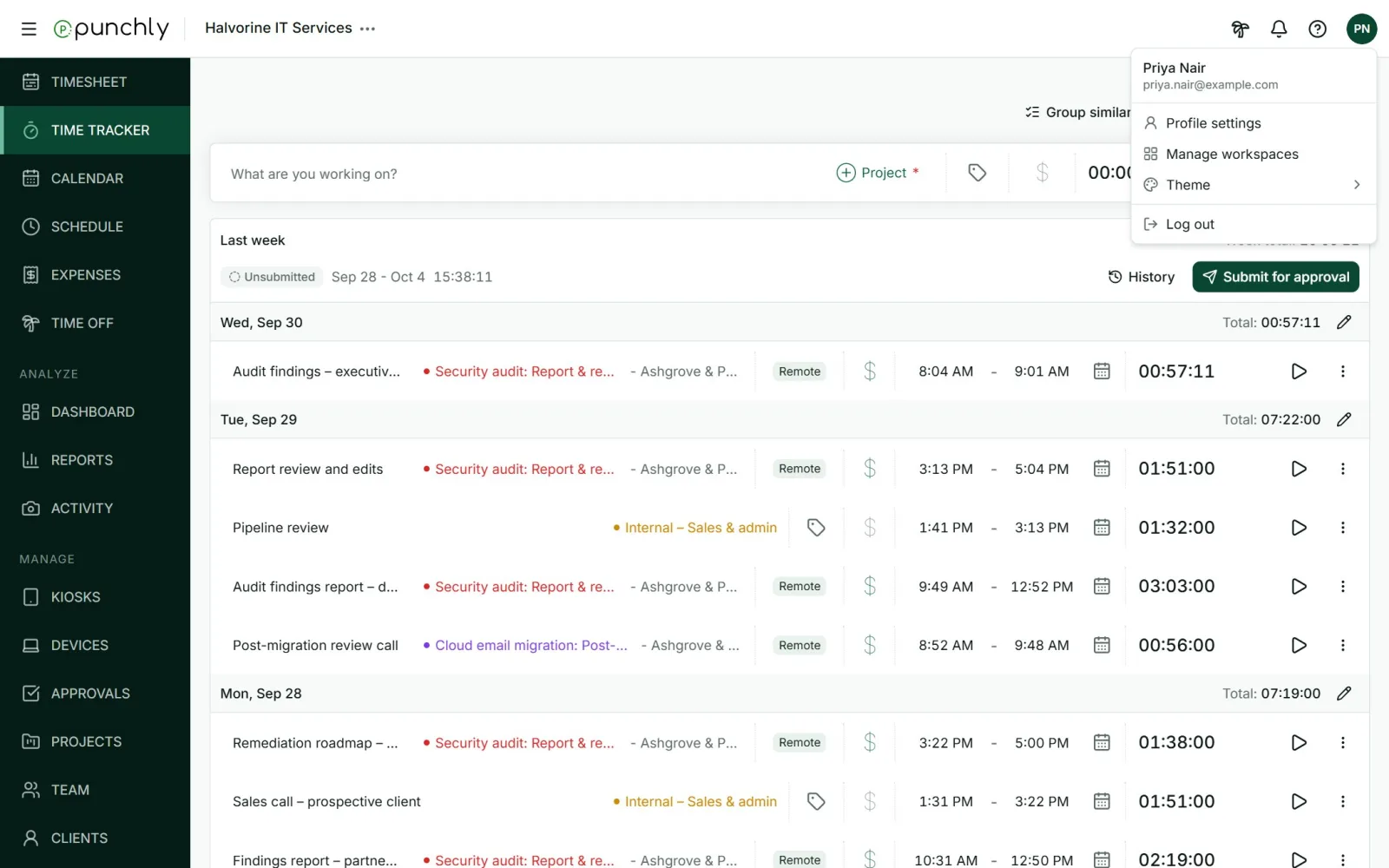
Task: Toggle billable for Report review and edits
Action: 870,469
